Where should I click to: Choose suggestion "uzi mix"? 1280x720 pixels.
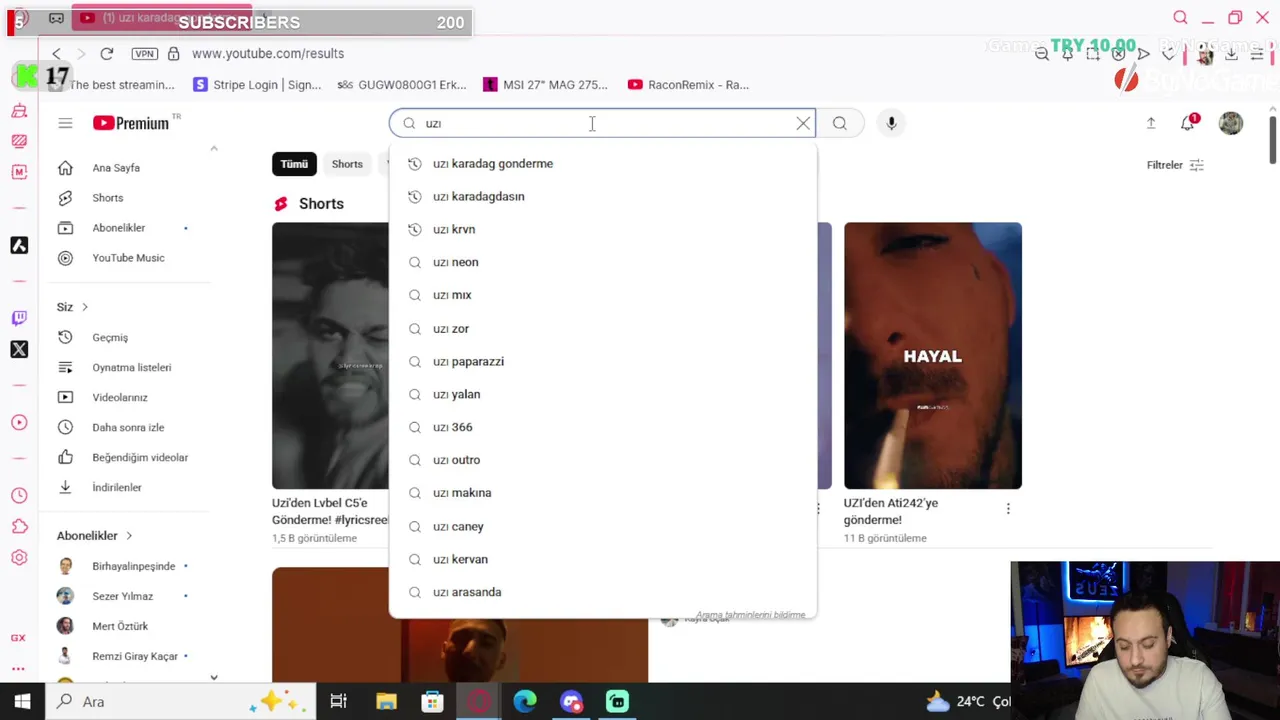point(603,295)
